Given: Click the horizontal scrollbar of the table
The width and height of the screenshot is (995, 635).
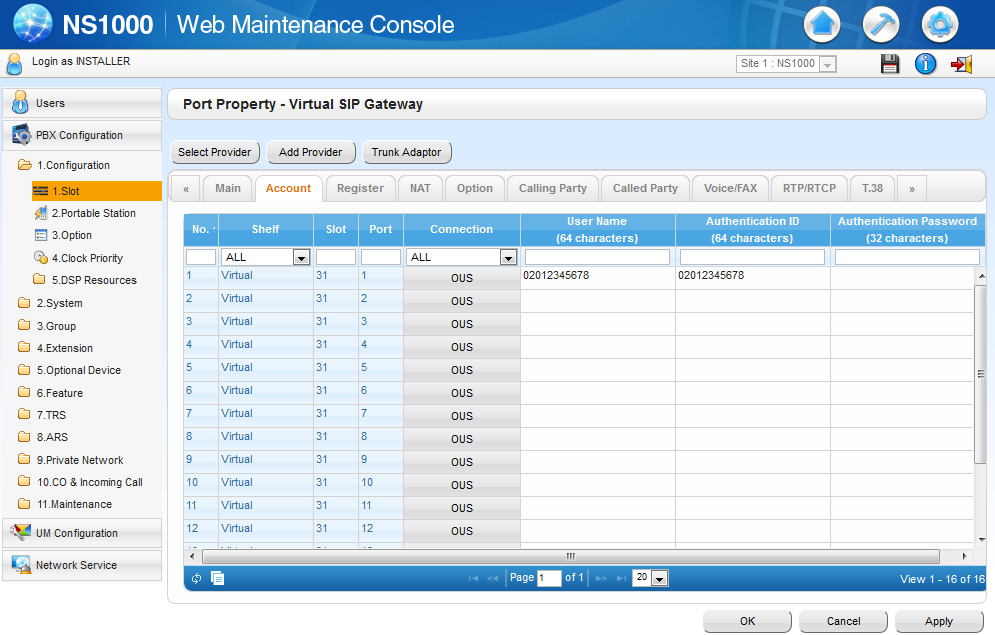Looking at the screenshot, I should [570, 556].
